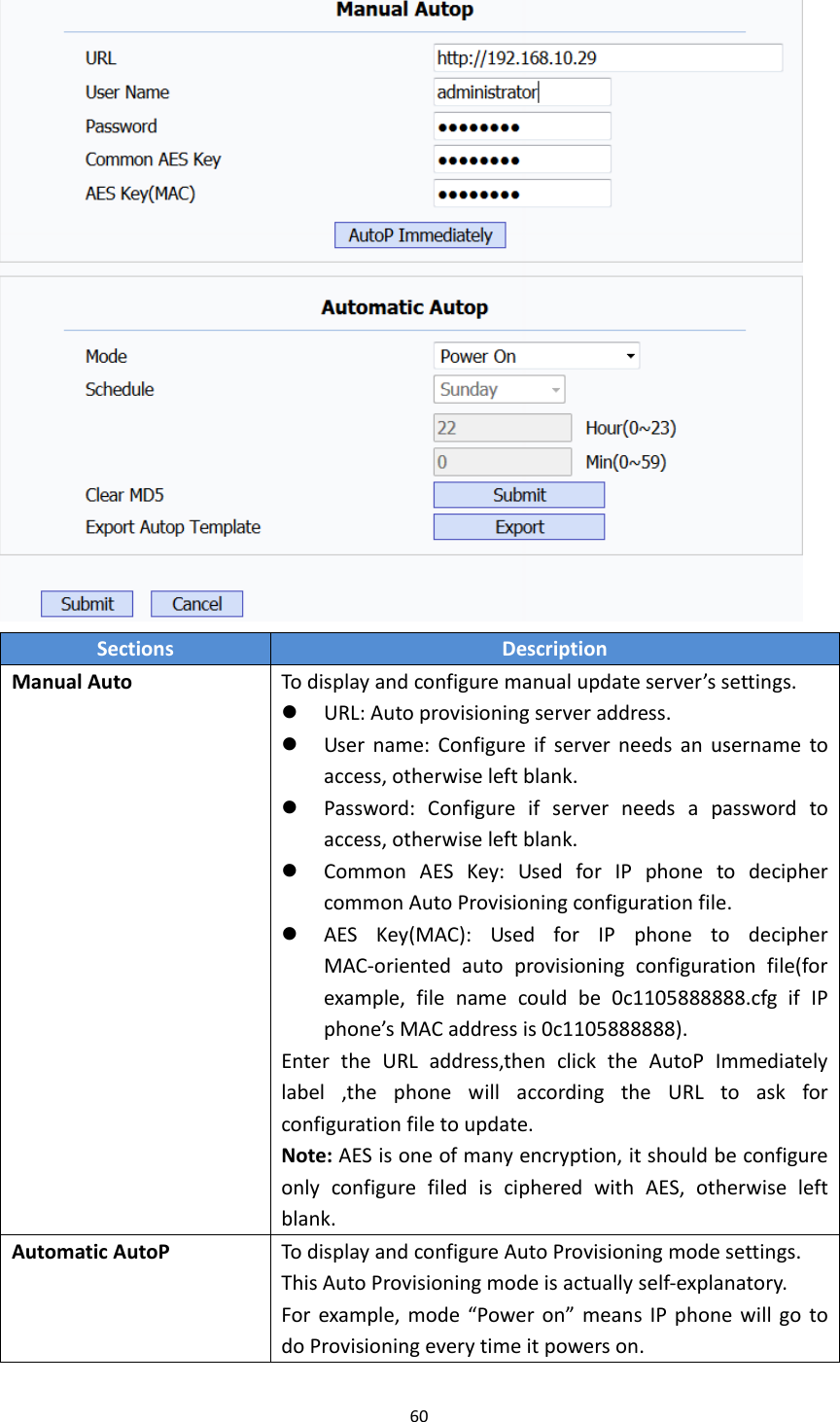Click inside the Password field

coord(521,125)
